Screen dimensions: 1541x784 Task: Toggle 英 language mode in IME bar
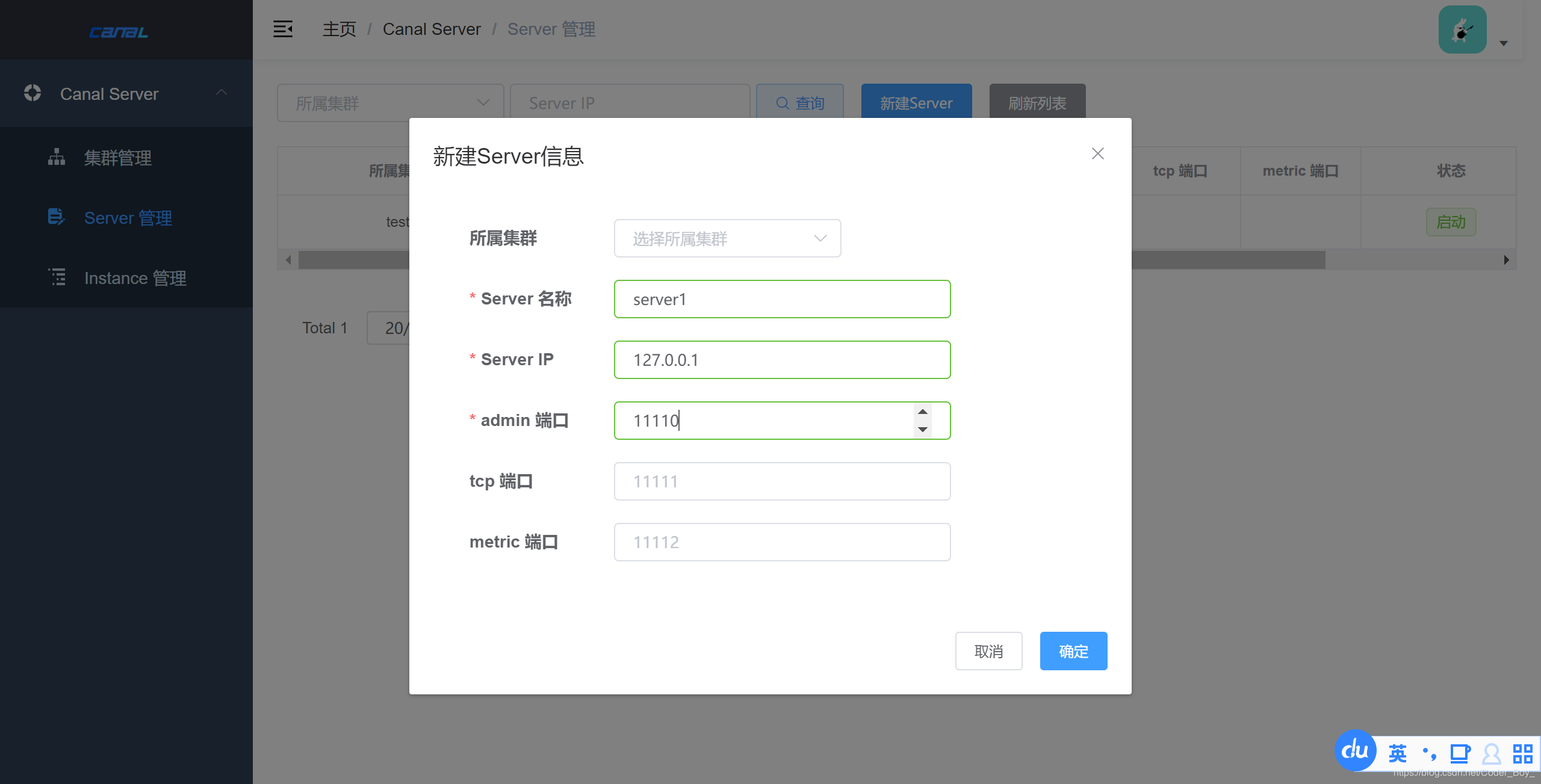[x=1398, y=753]
